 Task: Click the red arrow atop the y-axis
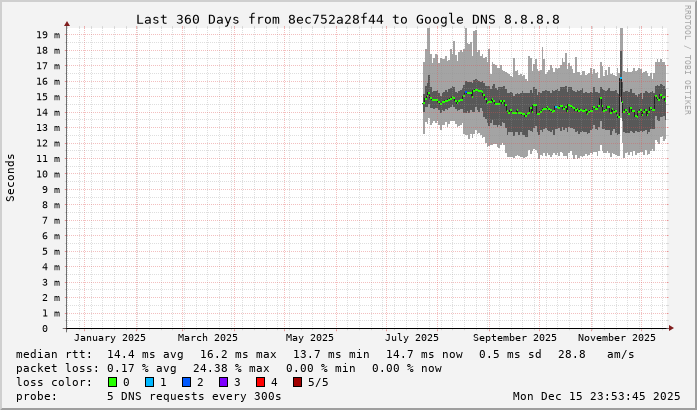click(67, 23)
